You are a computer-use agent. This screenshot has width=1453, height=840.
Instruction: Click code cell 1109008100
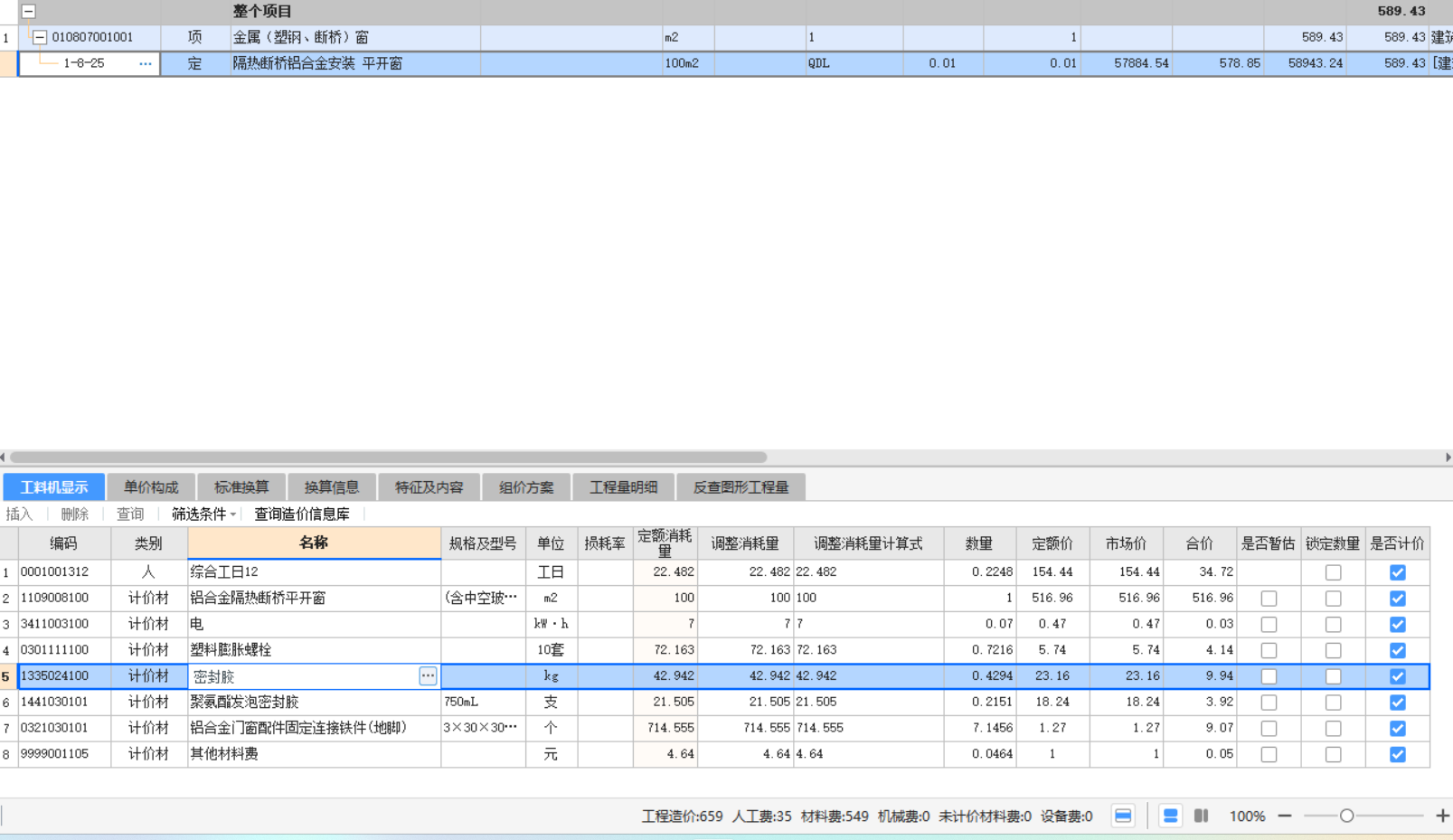click(x=63, y=599)
